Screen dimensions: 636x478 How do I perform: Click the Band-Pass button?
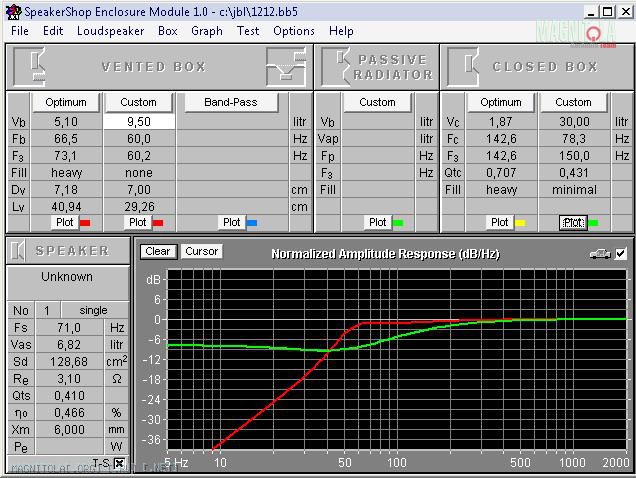[231, 102]
